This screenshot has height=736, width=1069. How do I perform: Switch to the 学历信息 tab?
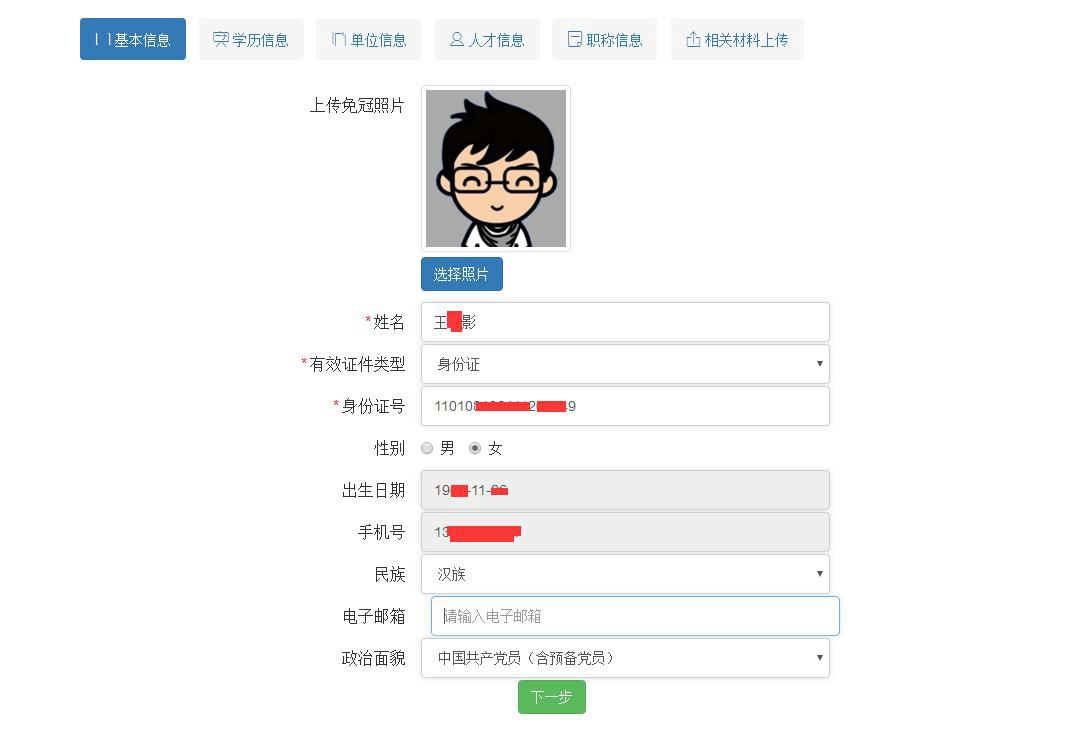pos(251,39)
